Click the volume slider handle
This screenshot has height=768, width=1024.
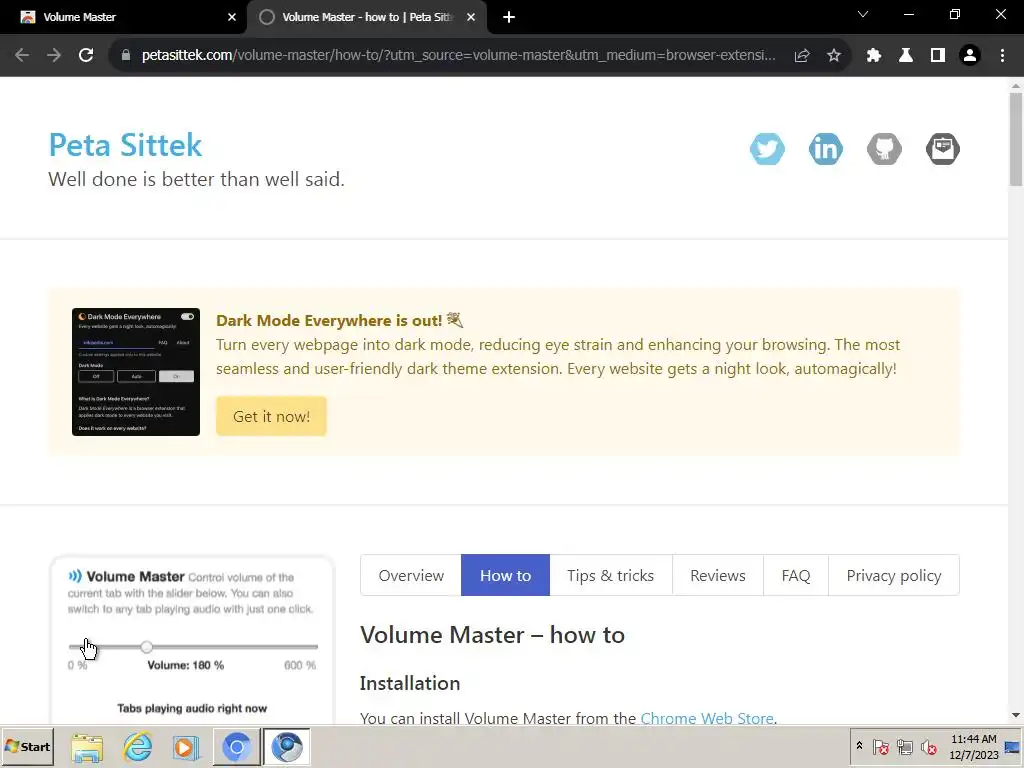[146, 647]
